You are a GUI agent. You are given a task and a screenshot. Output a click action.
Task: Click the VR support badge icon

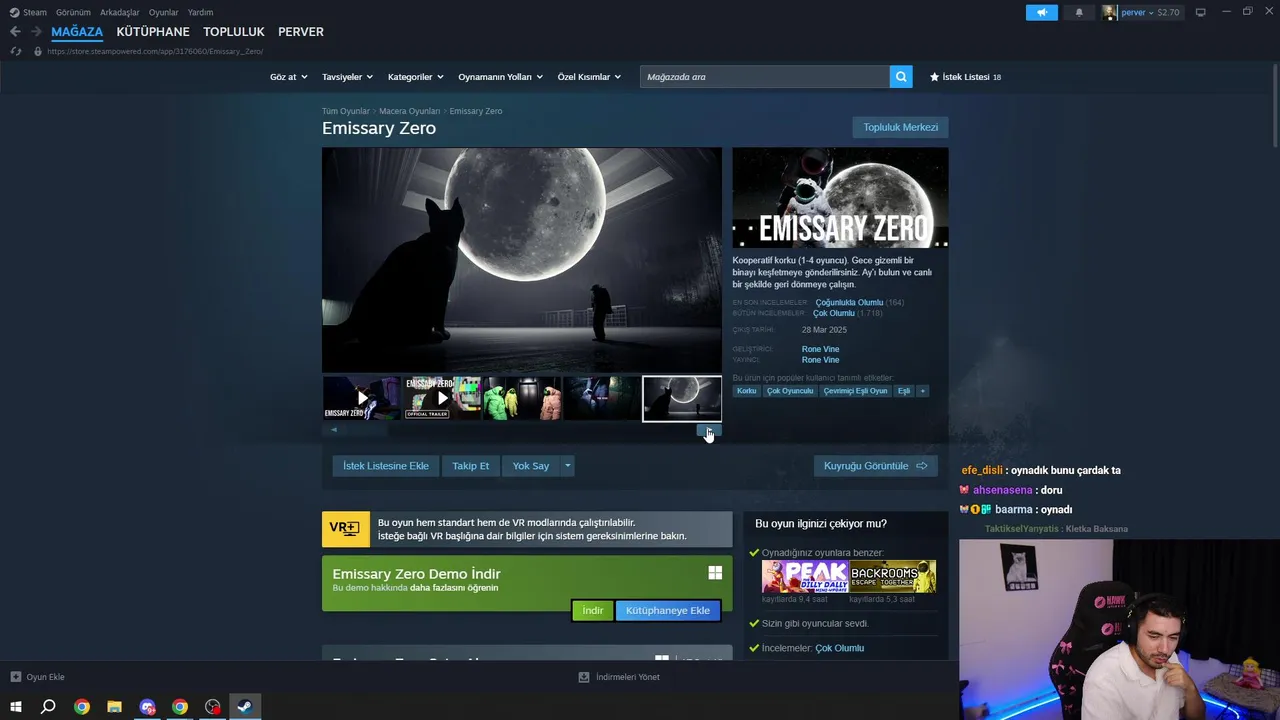click(345, 529)
